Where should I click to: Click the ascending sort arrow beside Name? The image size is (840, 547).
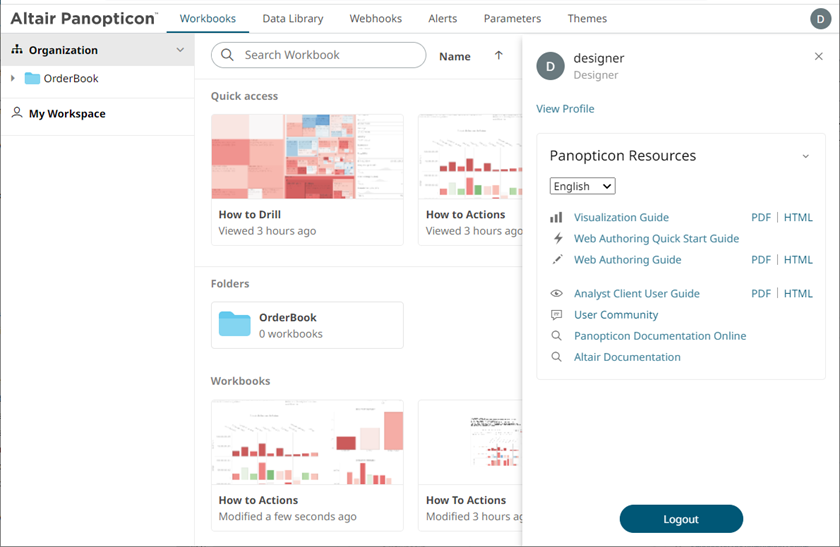point(498,56)
